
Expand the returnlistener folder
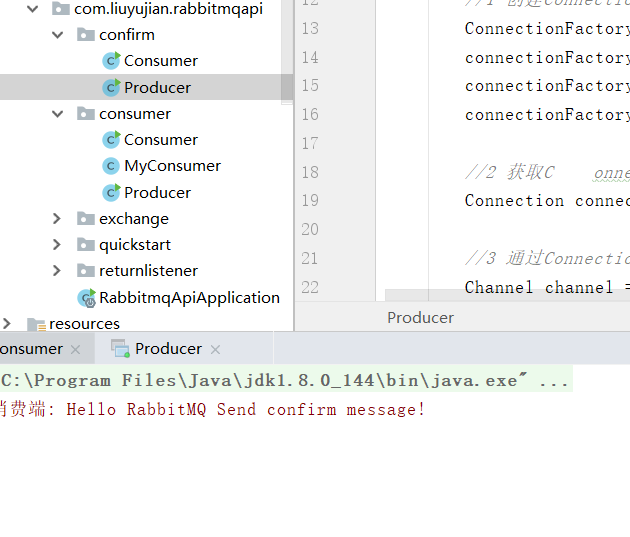click(x=57, y=271)
